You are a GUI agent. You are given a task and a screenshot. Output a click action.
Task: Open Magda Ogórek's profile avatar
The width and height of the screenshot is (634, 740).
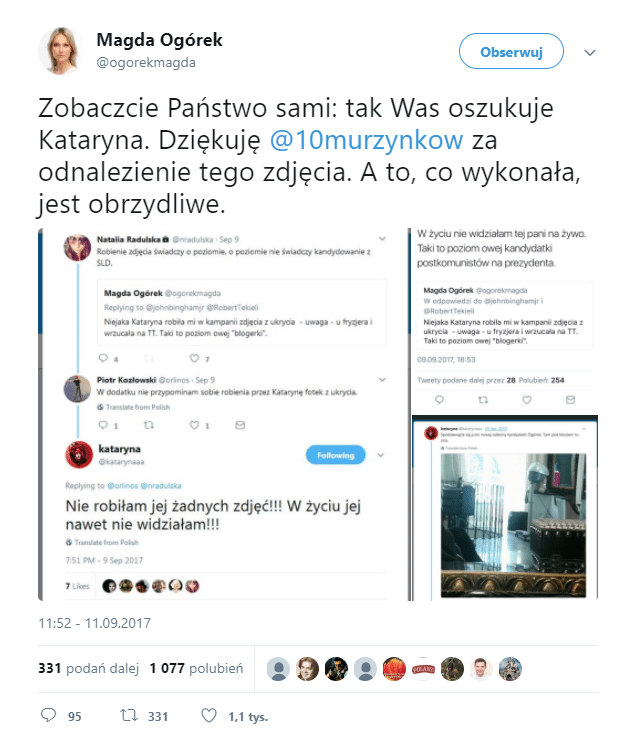[61, 51]
